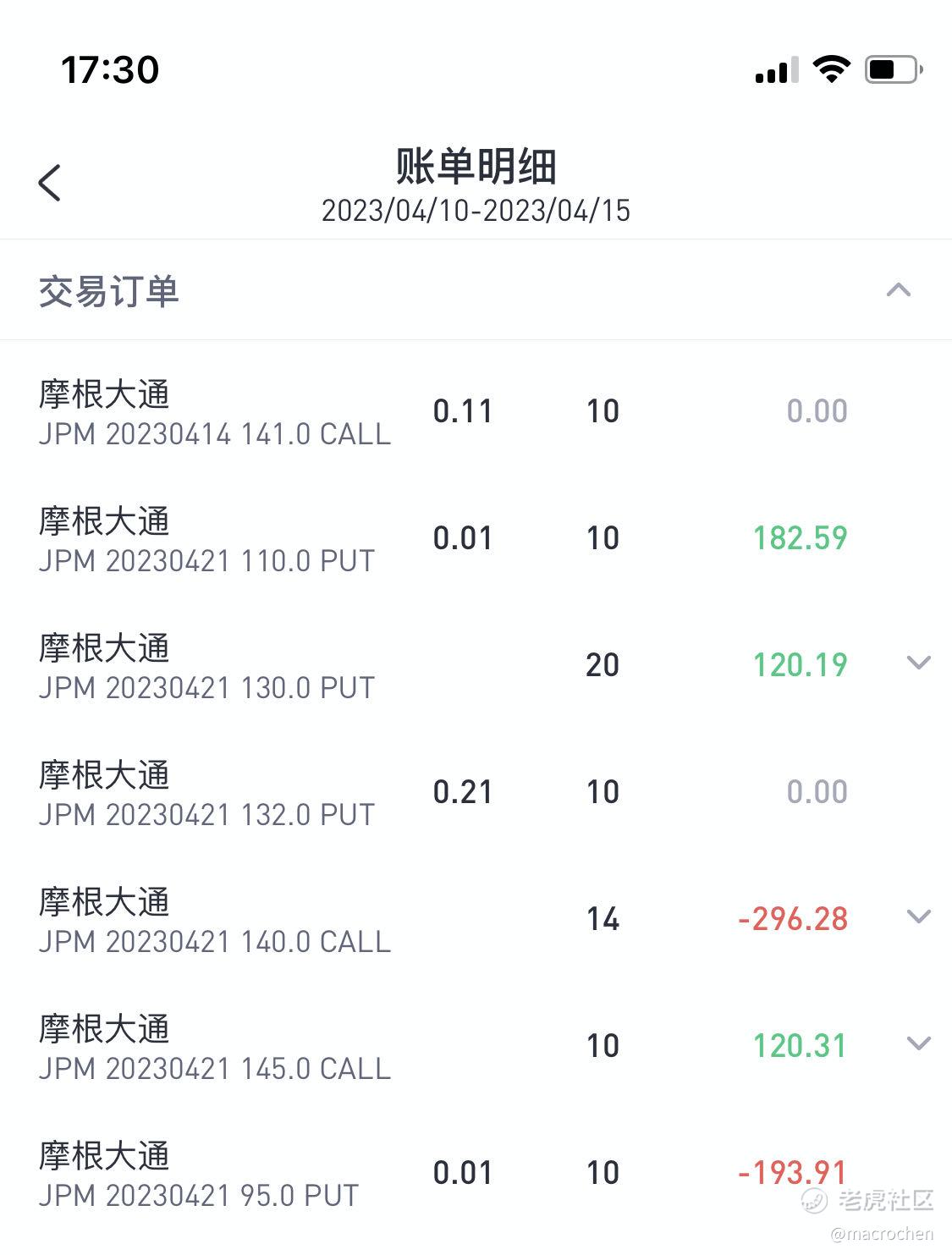
Task: Tap the 120.31 profit amount
Action: [800, 1046]
